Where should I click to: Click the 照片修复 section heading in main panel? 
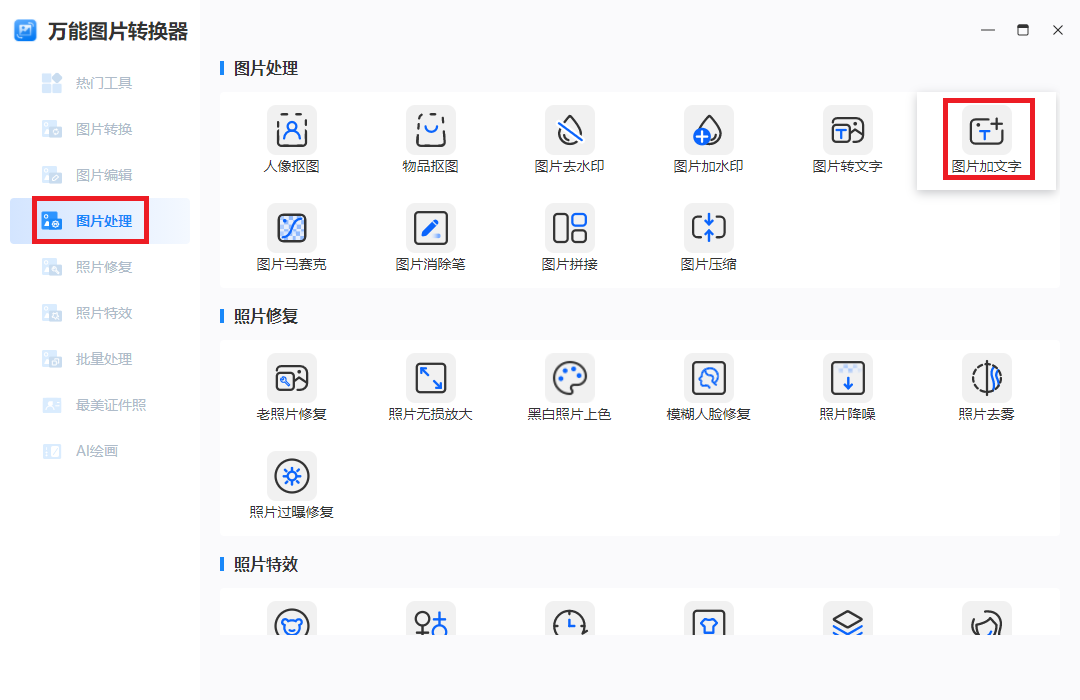point(266,316)
